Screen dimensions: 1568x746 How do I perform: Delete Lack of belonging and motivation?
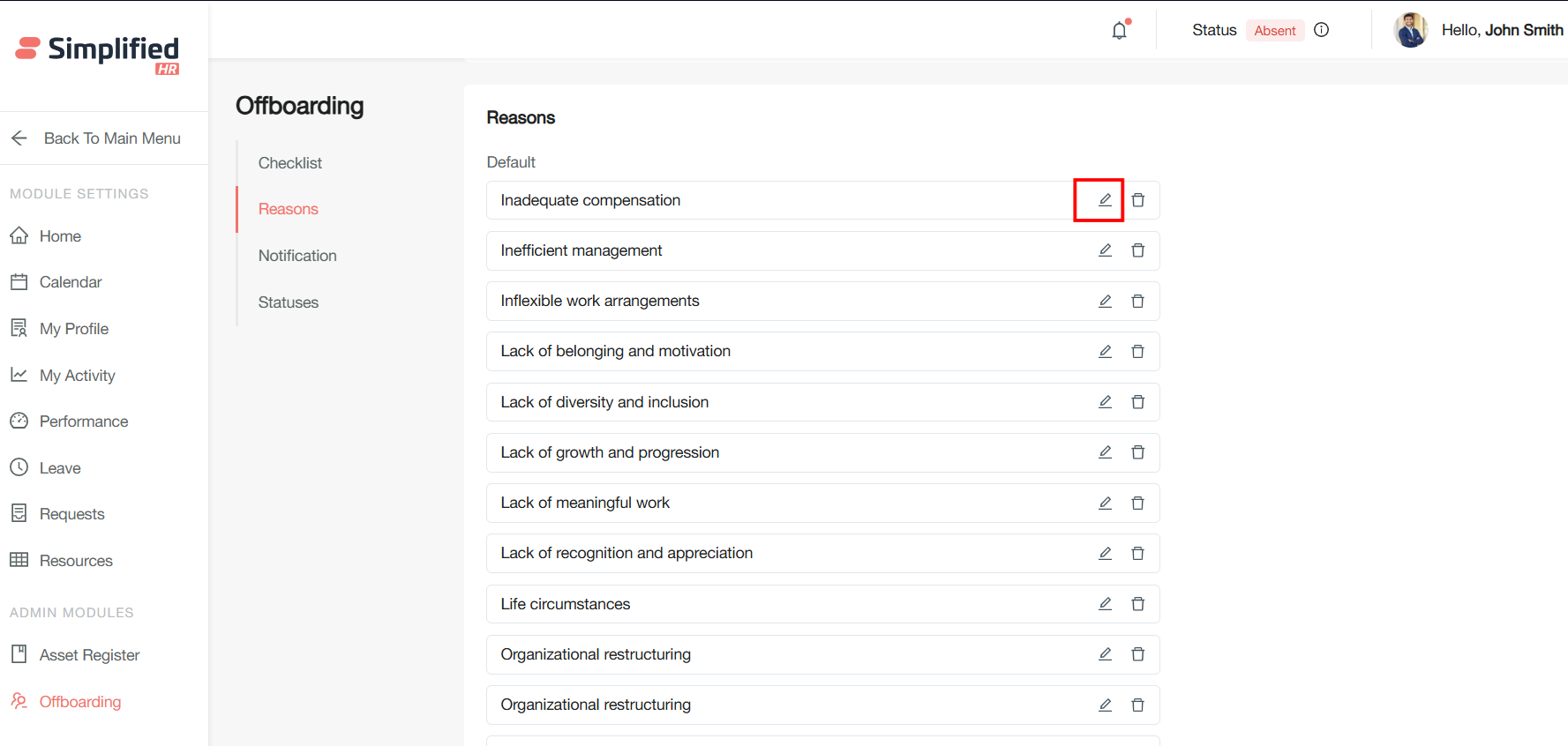tap(1137, 352)
